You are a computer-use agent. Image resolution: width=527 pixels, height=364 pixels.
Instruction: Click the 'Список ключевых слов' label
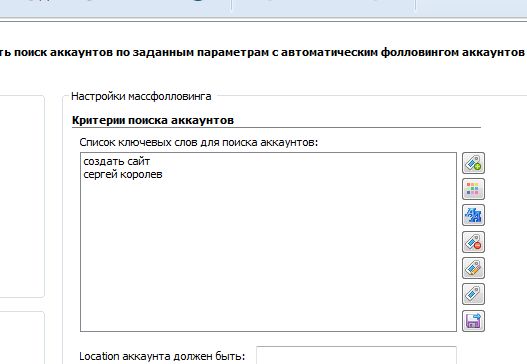pos(199,143)
